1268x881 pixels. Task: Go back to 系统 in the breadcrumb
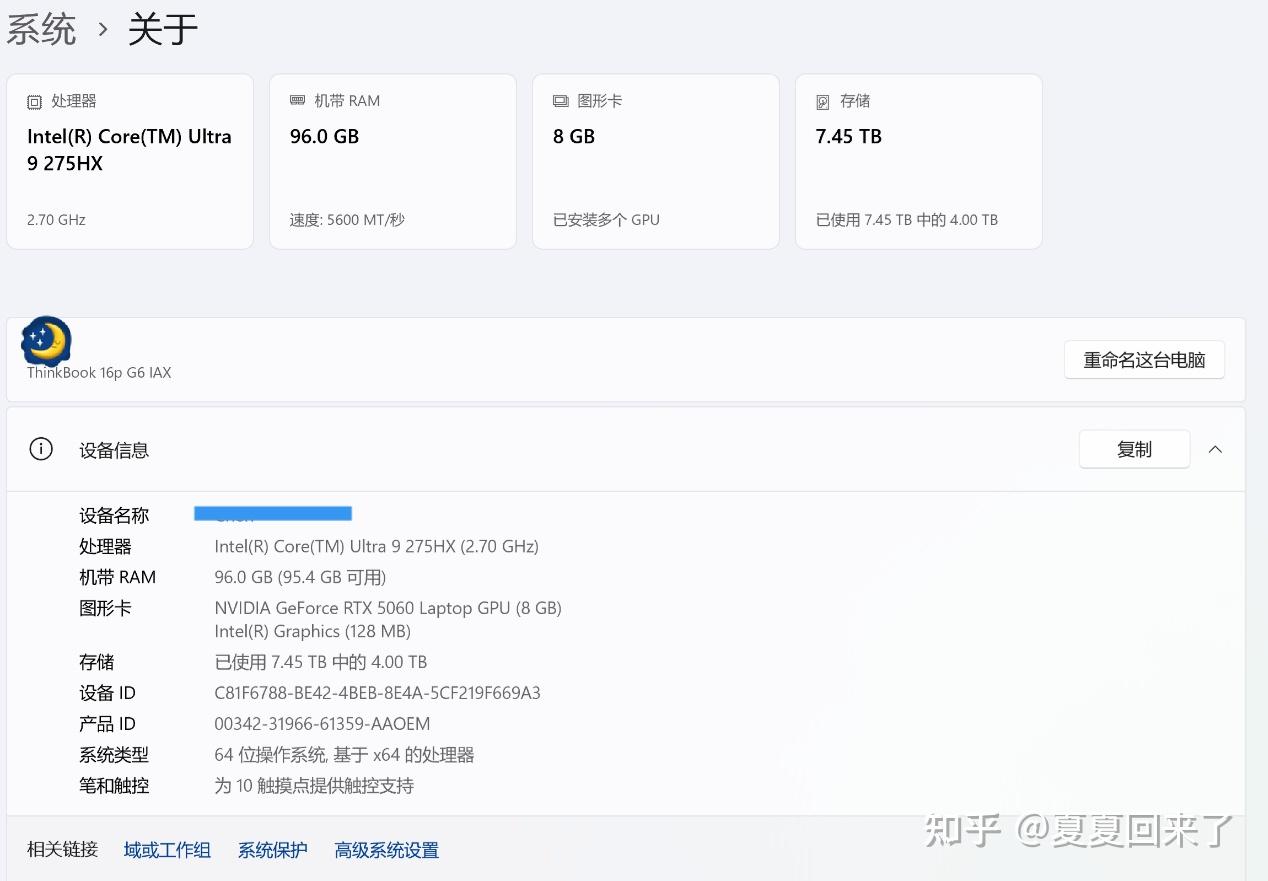click(41, 29)
